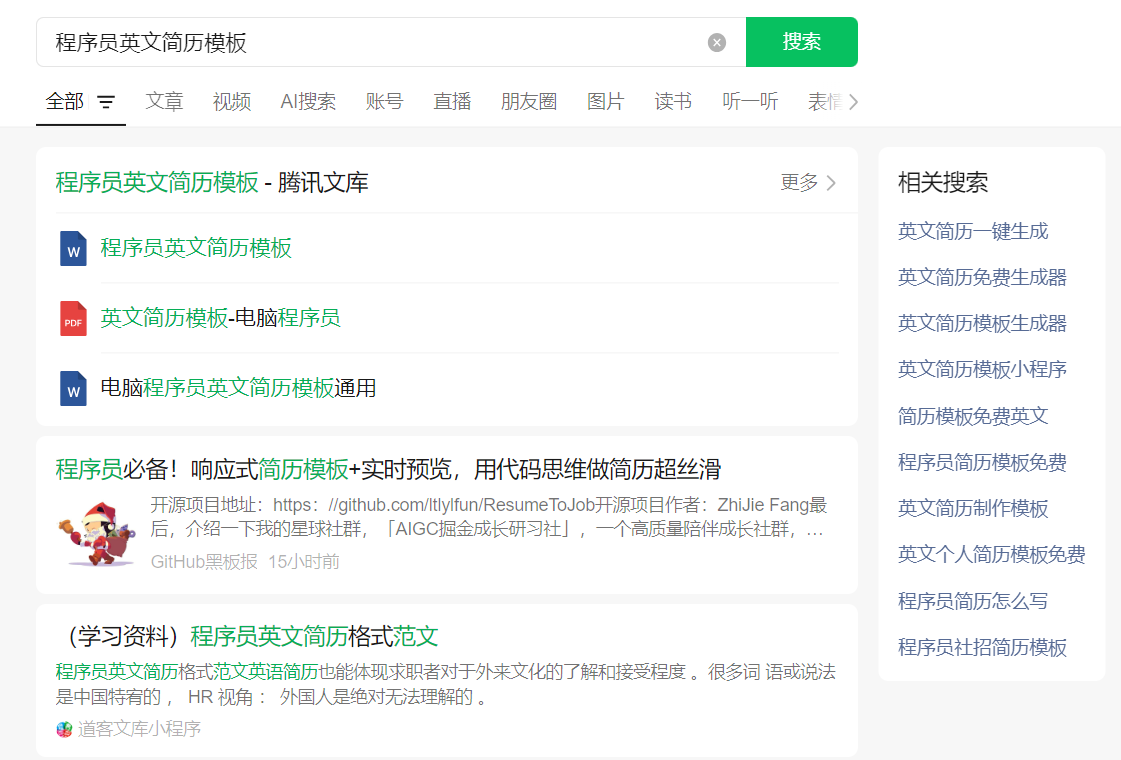
Task: Open the 听一听 tab
Action: pos(750,102)
